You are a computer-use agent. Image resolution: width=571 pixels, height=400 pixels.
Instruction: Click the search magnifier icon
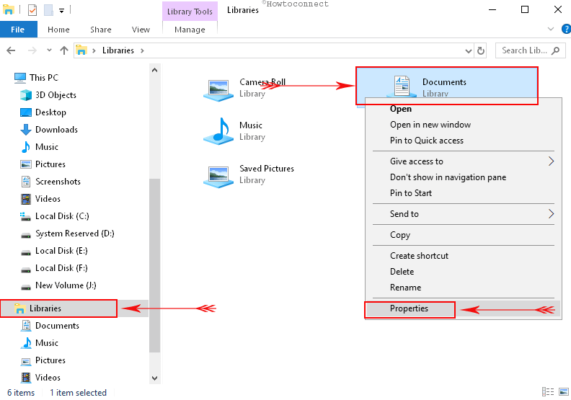coord(556,50)
